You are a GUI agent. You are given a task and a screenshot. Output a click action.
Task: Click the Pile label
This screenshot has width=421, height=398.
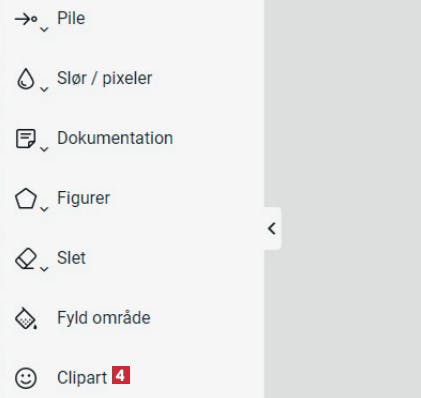coord(71,18)
